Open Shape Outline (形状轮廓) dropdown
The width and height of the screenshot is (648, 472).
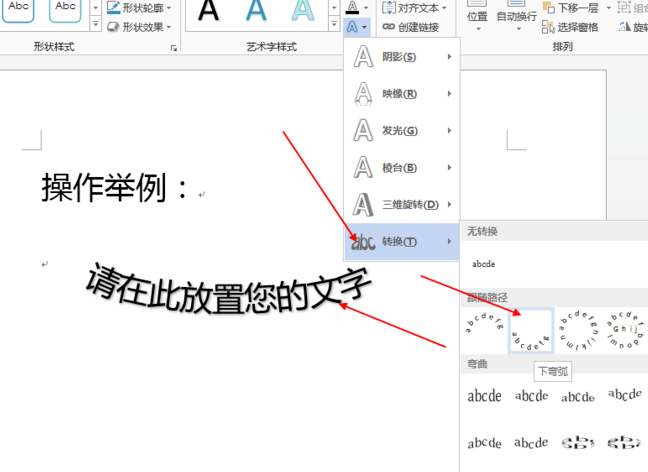tap(139, 7)
